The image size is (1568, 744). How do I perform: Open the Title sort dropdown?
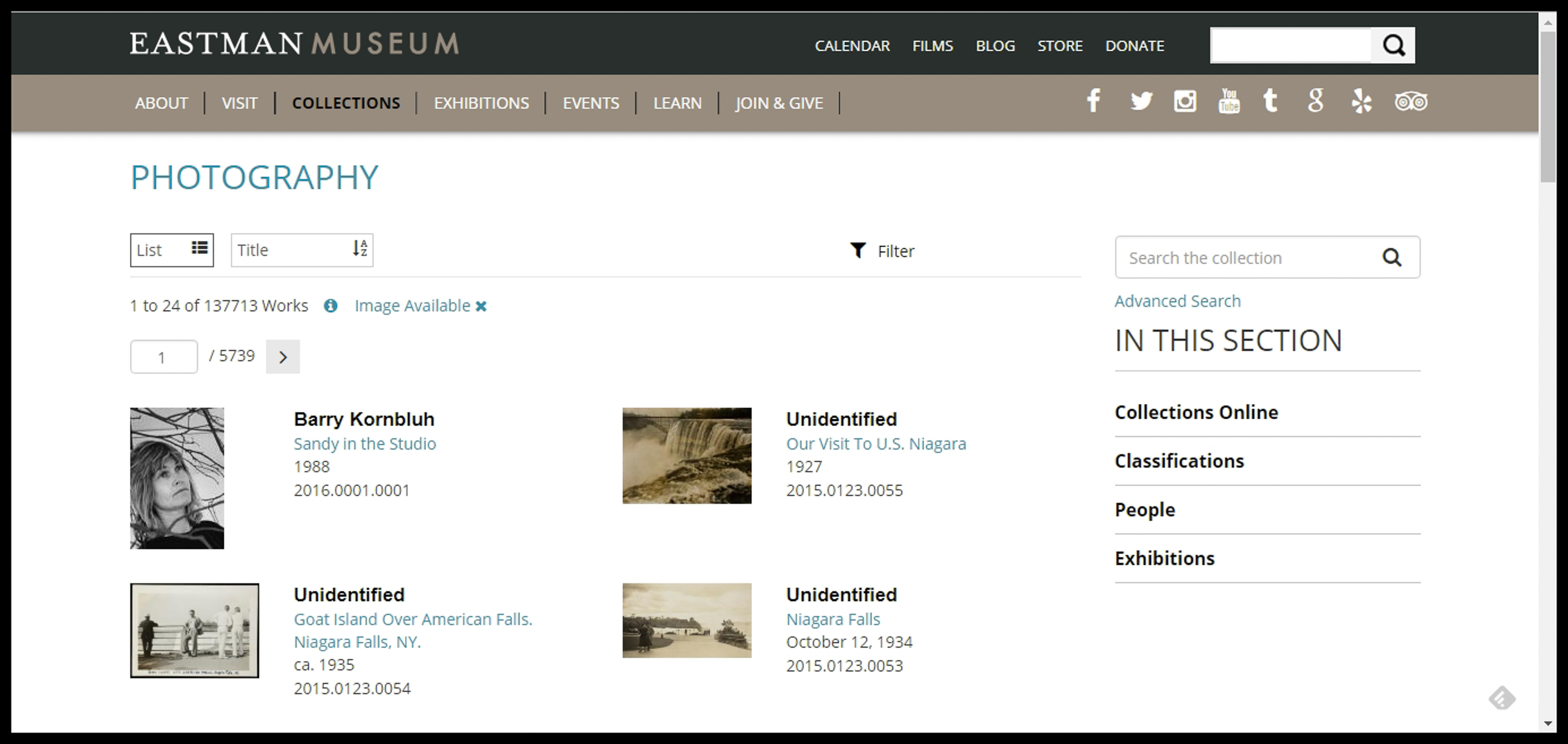tap(301, 250)
